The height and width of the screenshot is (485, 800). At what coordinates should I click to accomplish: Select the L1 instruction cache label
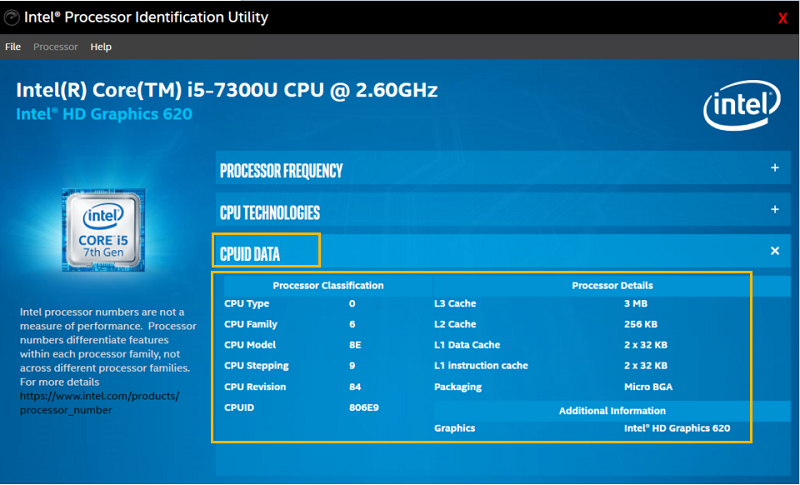(481, 366)
